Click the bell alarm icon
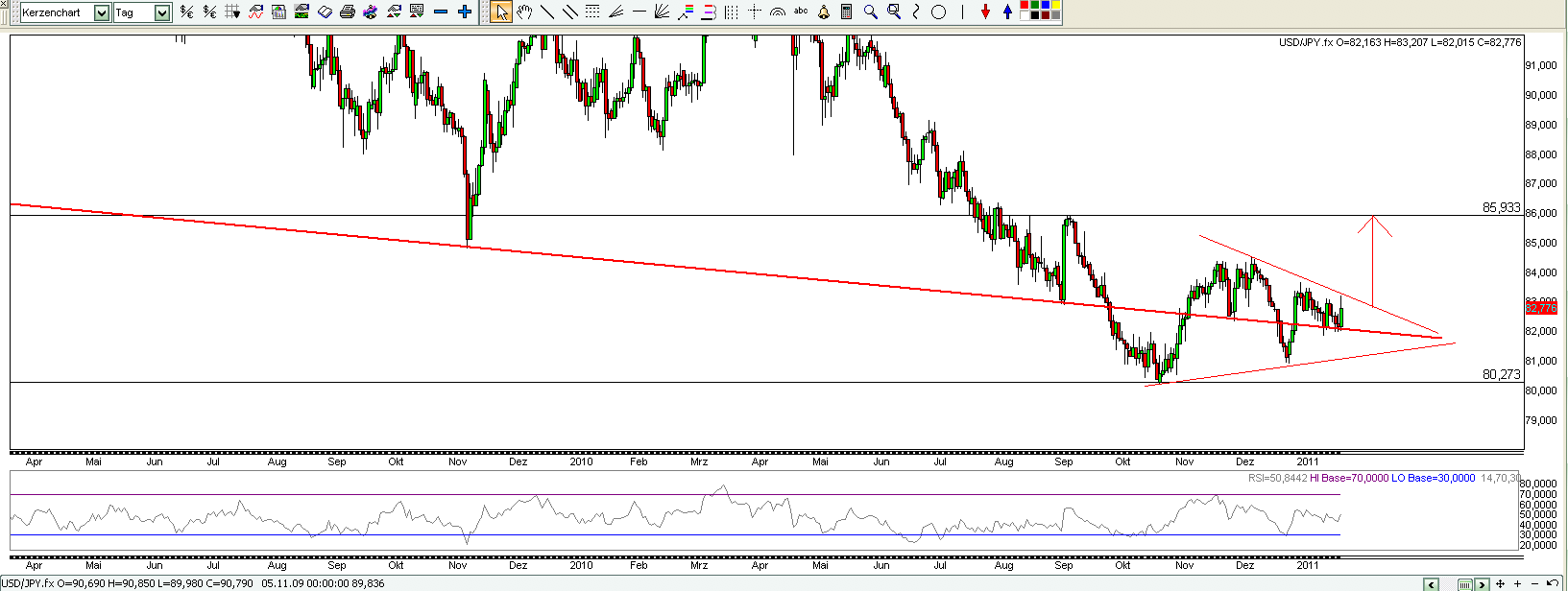The image size is (1568, 591). [x=824, y=12]
